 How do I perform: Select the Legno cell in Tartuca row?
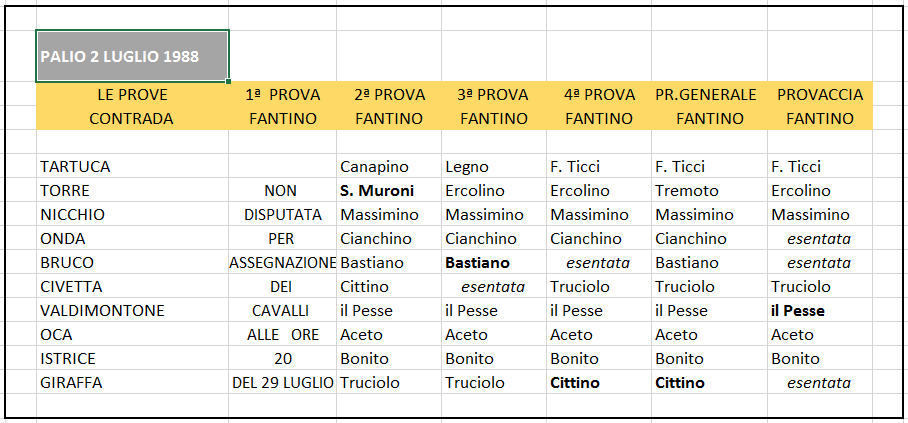[494, 167]
